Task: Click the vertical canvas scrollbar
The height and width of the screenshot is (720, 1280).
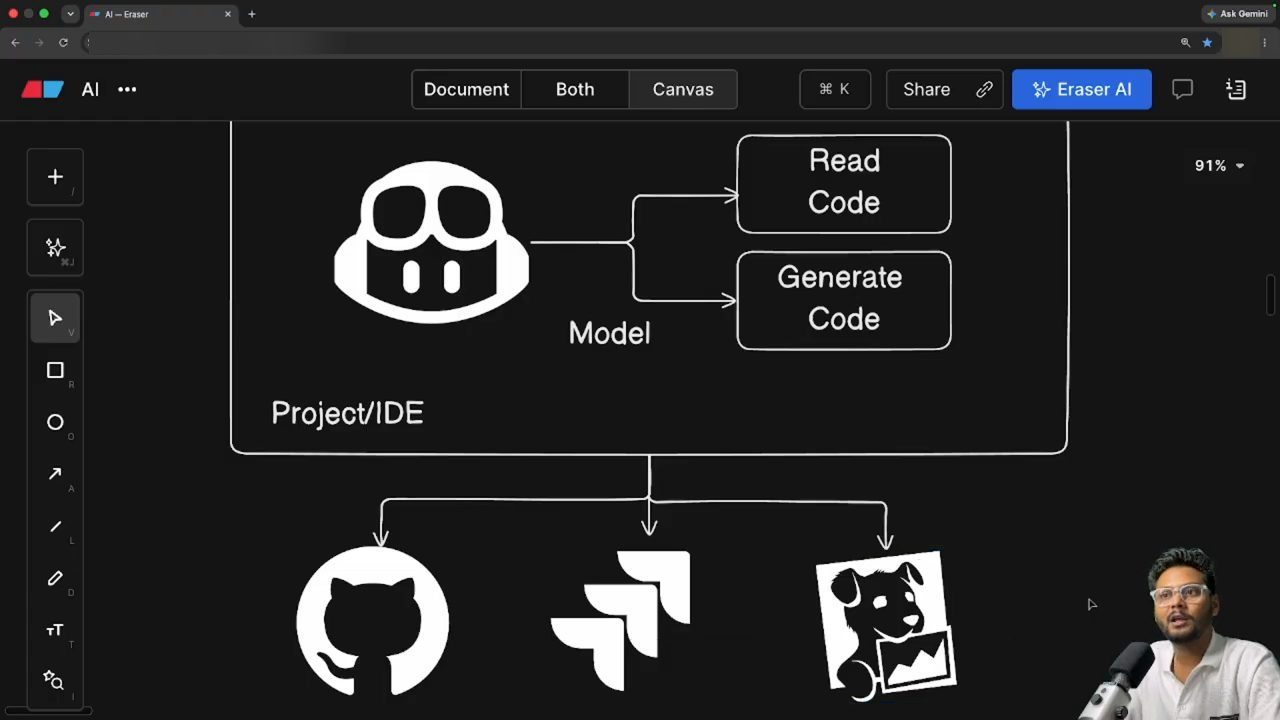Action: tap(1271, 296)
